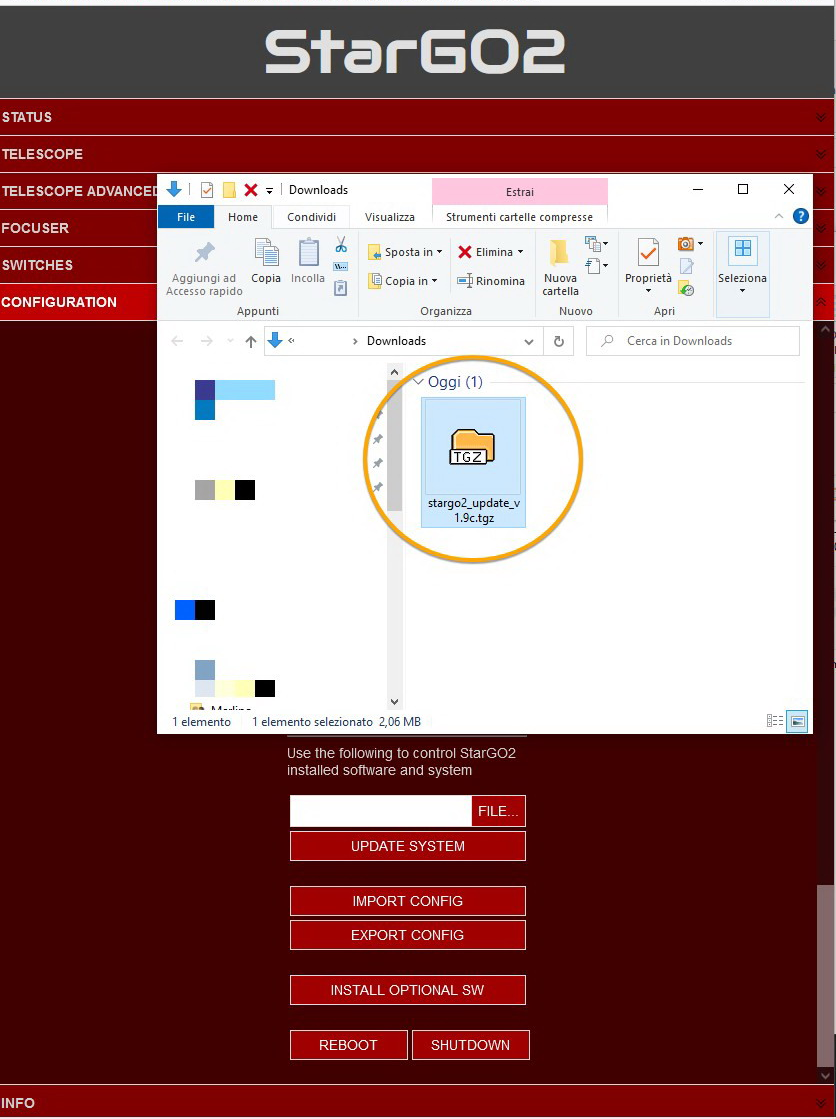This screenshot has width=836, height=1119.
Task: Switch to the Visualizza tab
Action: click(x=390, y=217)
